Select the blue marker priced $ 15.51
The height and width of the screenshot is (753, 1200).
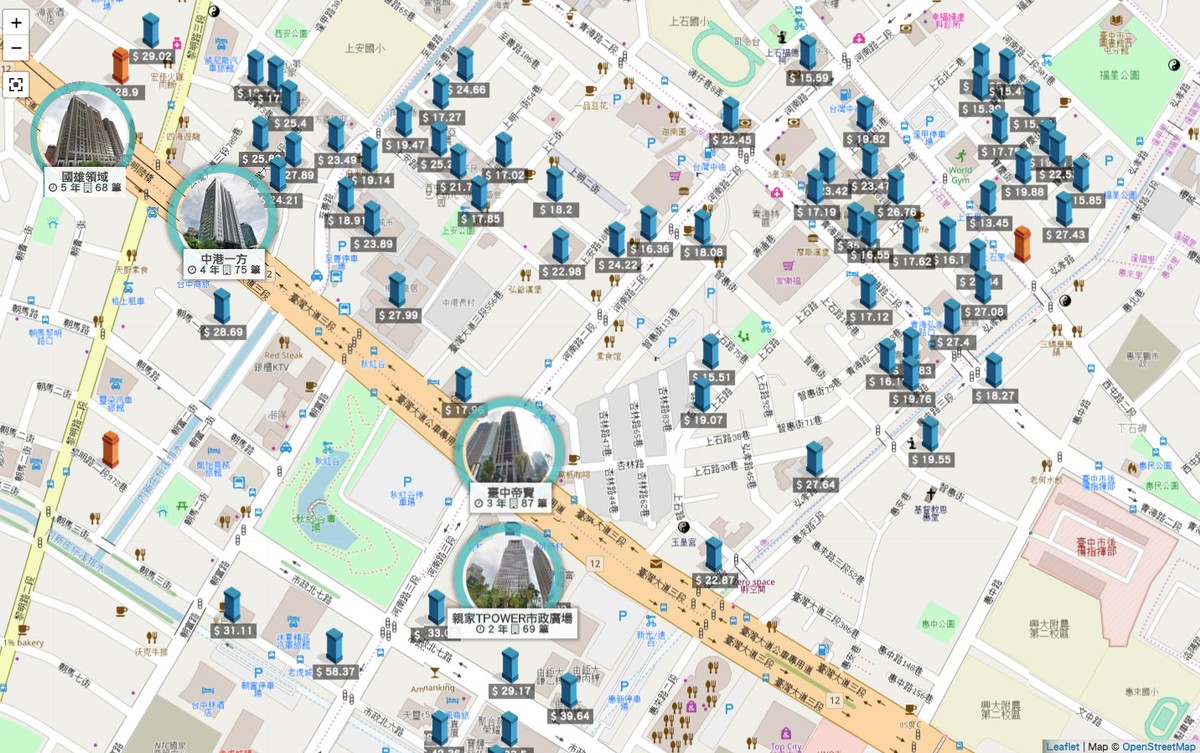(x=710, y=352)
